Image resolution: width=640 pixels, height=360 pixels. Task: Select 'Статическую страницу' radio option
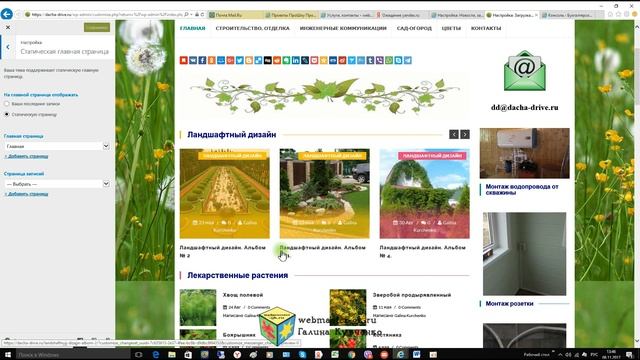[7, 114]
